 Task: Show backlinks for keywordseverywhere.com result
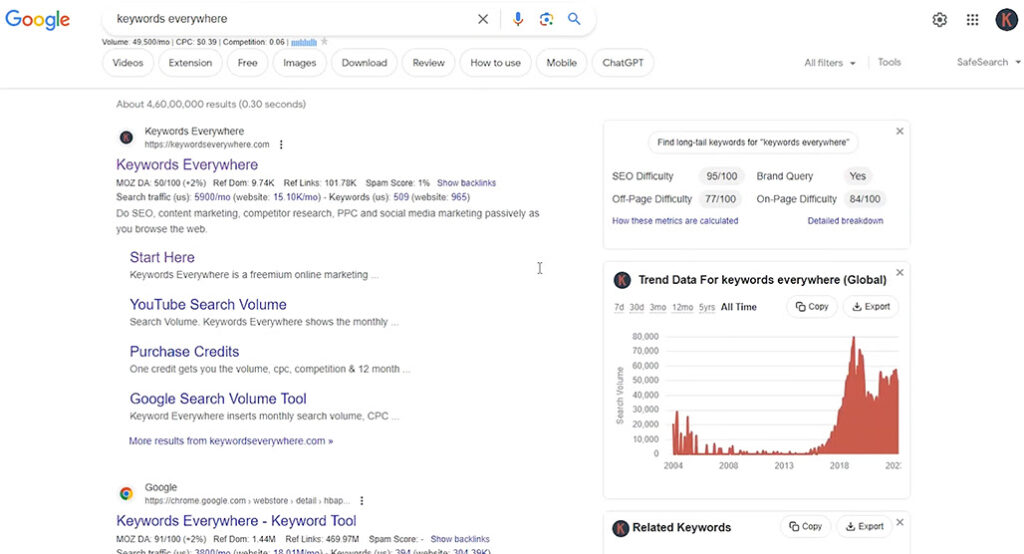coord(466,183)
